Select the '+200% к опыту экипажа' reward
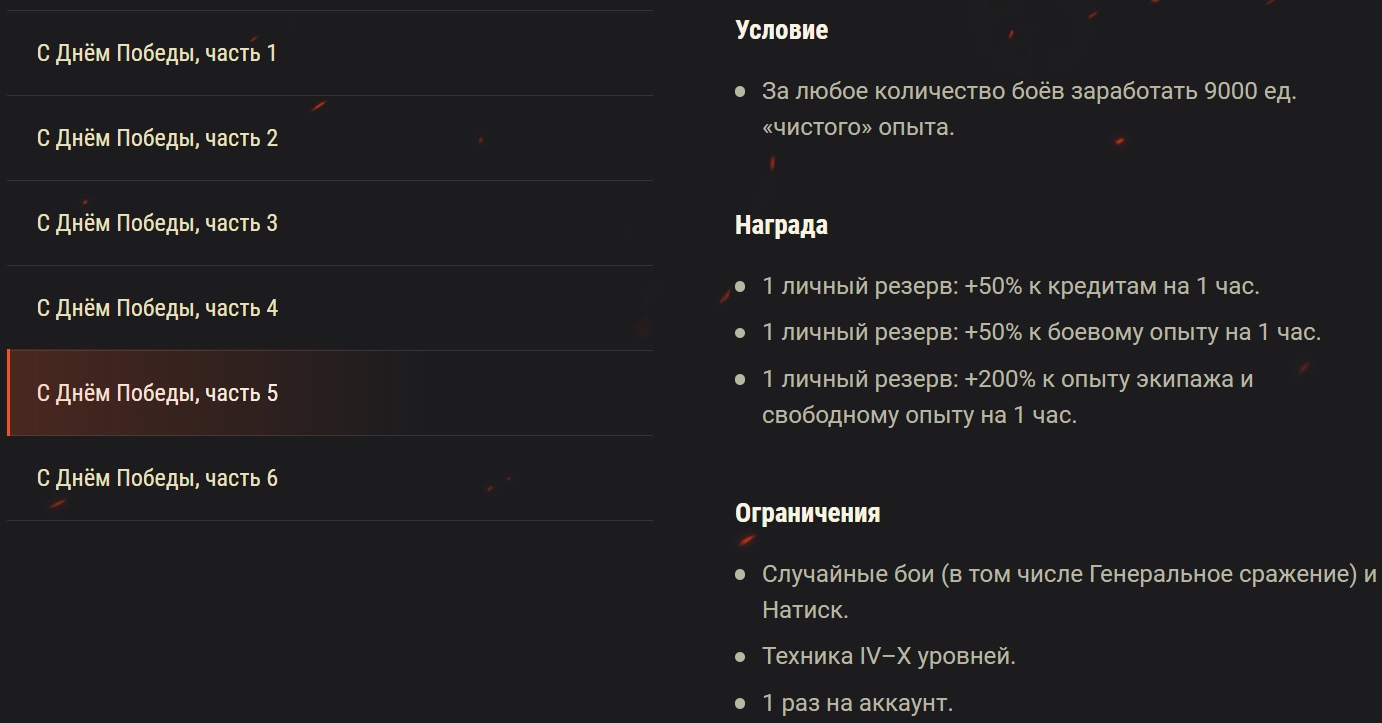The image size is (1382, 723). coord(1010,399)
